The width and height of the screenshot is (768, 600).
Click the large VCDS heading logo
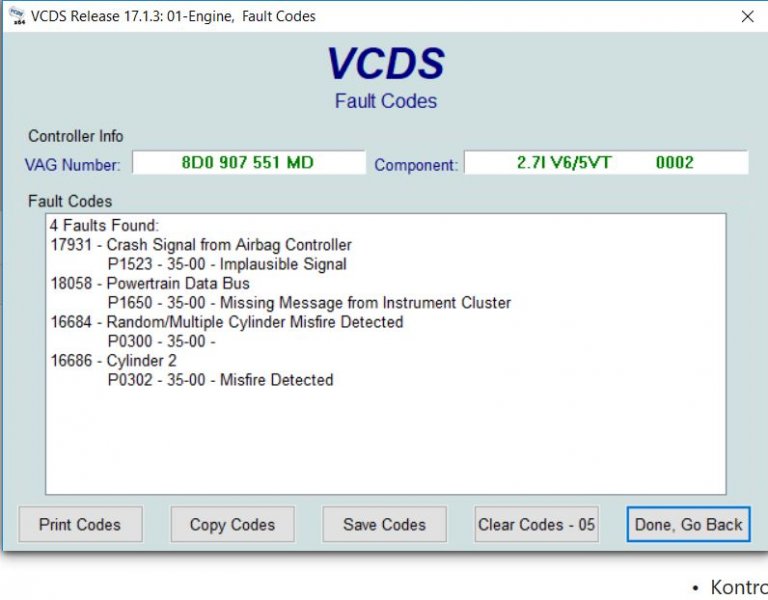[x=385, y=64]
